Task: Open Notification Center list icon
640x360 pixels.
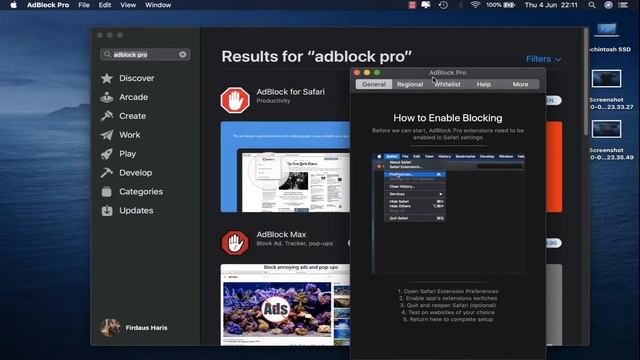Action: tap(623, 5)
